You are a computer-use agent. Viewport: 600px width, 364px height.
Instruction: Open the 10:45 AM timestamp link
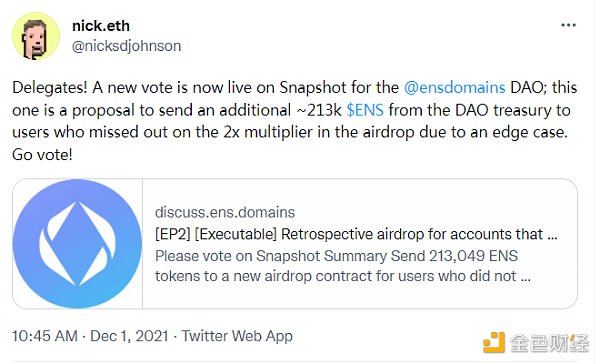pos(45,336)
